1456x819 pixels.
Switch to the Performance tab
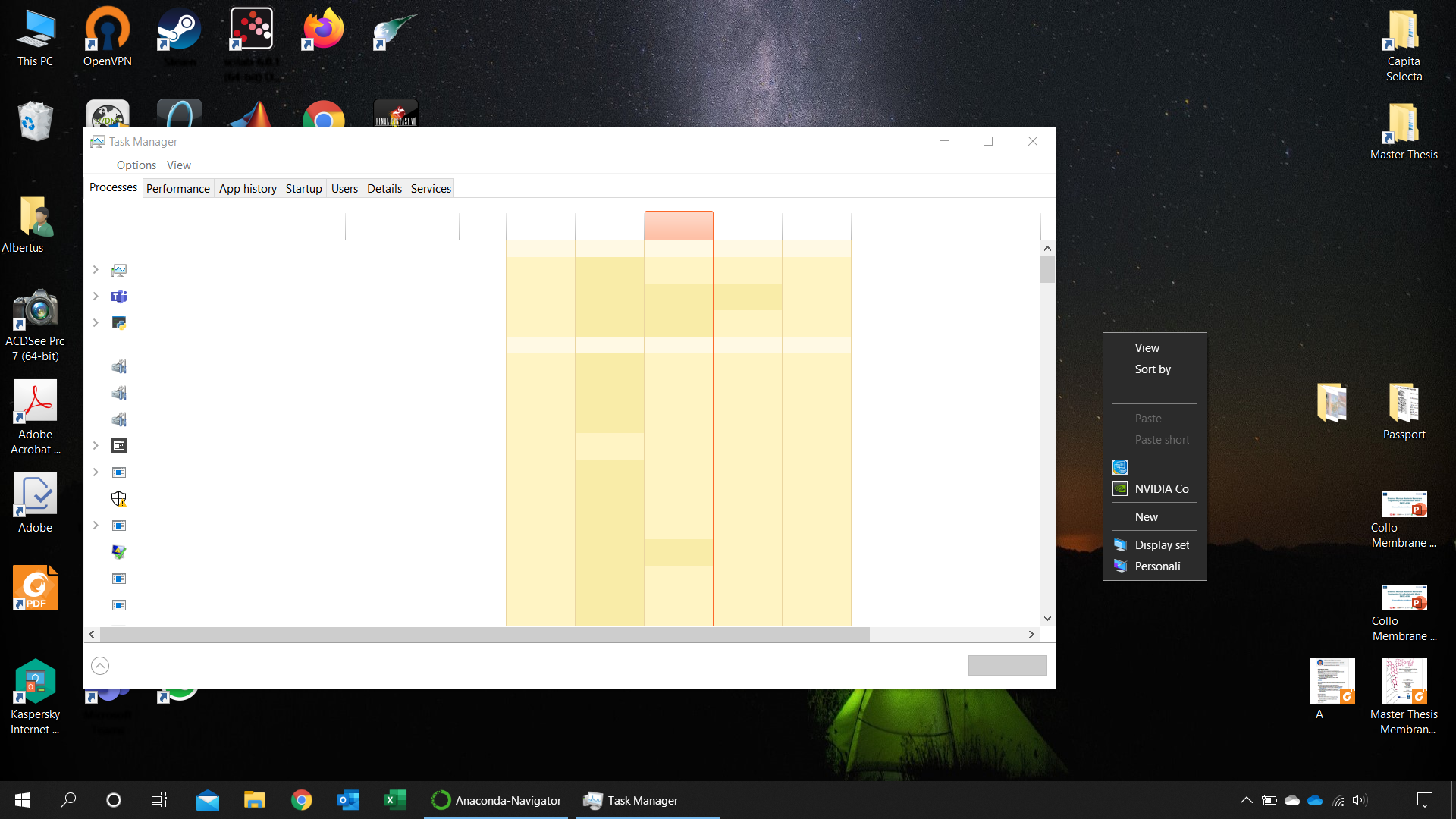(x=177, y=188)
